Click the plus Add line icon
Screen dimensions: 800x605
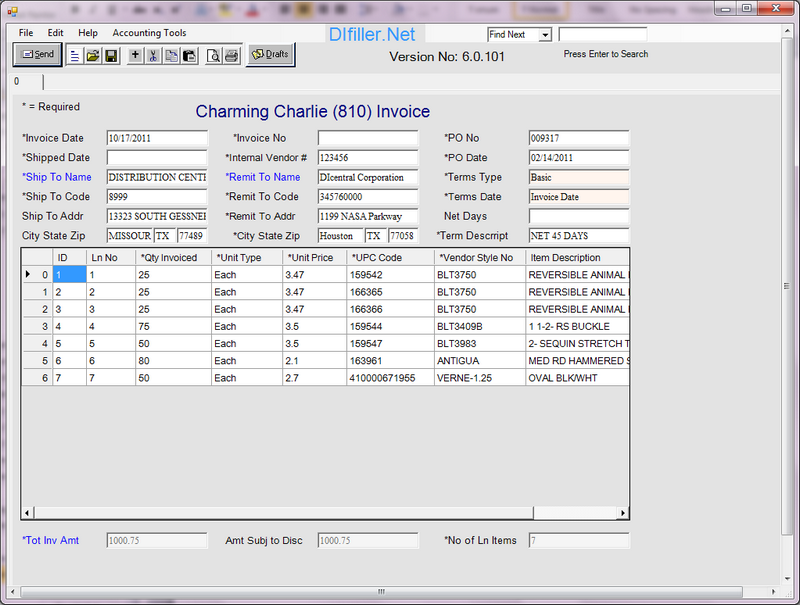[135, 55]
